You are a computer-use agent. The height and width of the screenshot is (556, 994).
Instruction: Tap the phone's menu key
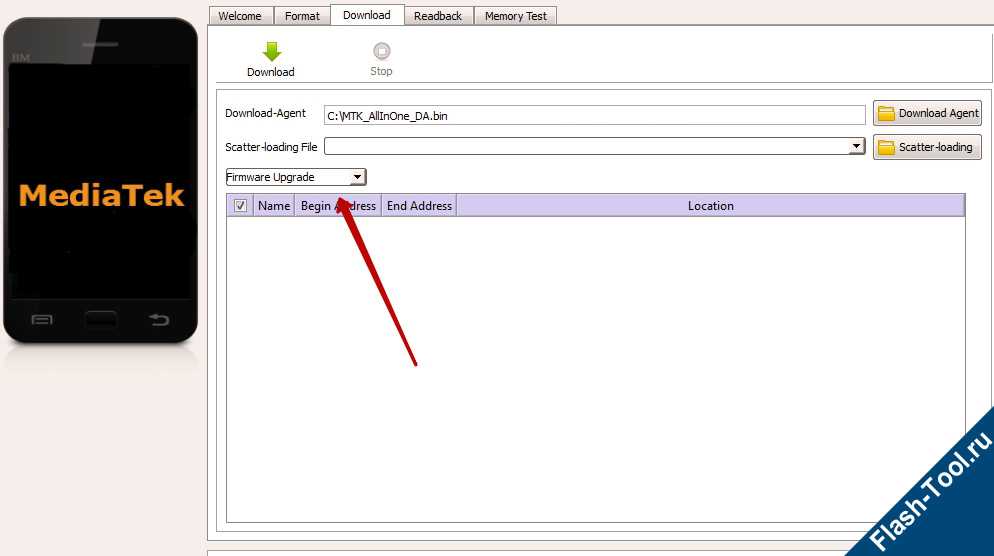(42, 319)
